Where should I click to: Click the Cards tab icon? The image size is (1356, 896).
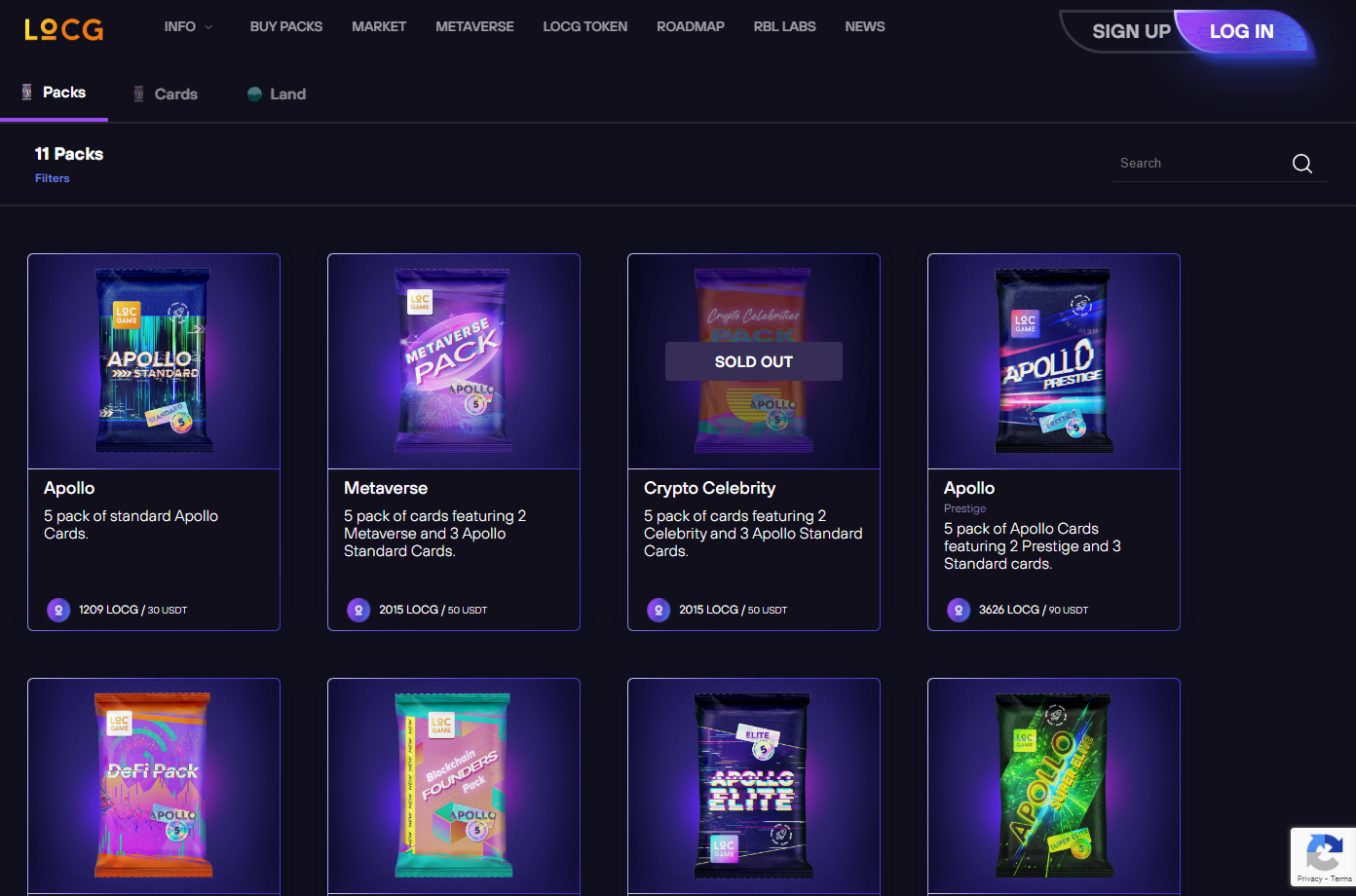click(x=139, y=93)
